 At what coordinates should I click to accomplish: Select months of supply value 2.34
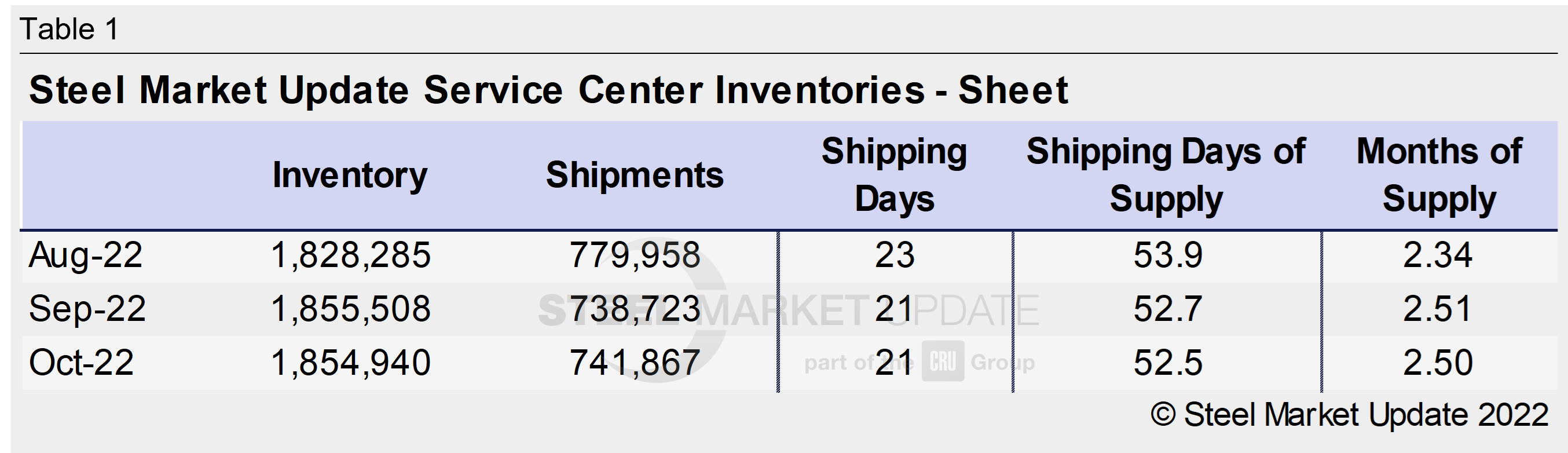pos(1437,254)
